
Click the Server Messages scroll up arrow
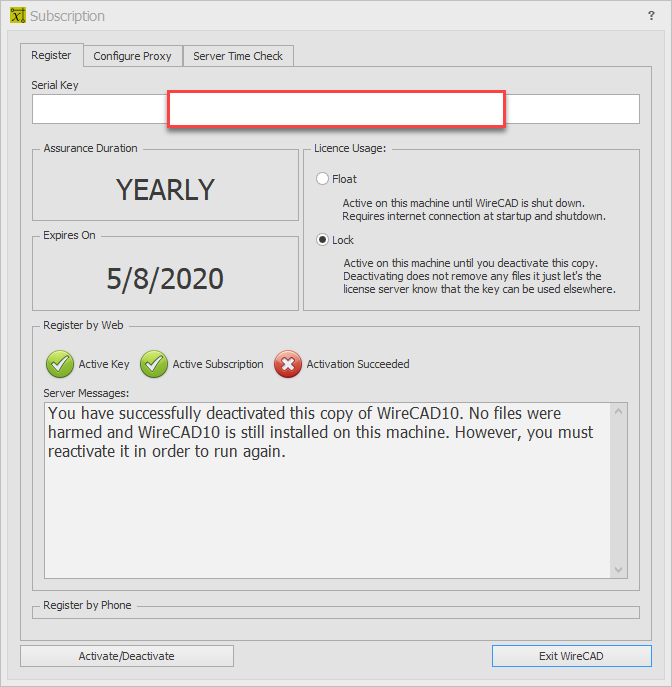click(x=619, y=411)
